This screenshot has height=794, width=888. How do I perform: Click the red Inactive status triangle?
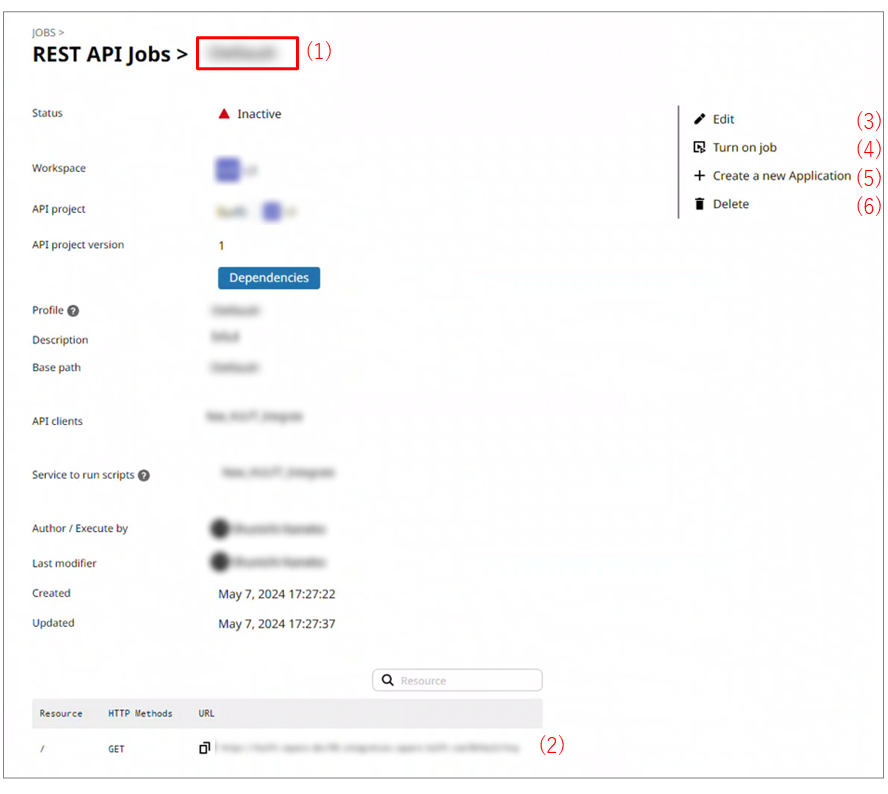click(224, 114)
